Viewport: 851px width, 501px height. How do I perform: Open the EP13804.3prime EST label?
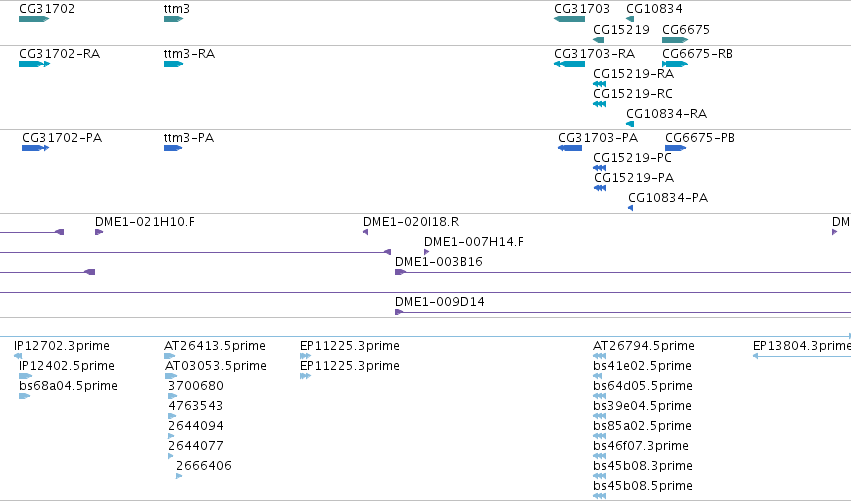802,346
